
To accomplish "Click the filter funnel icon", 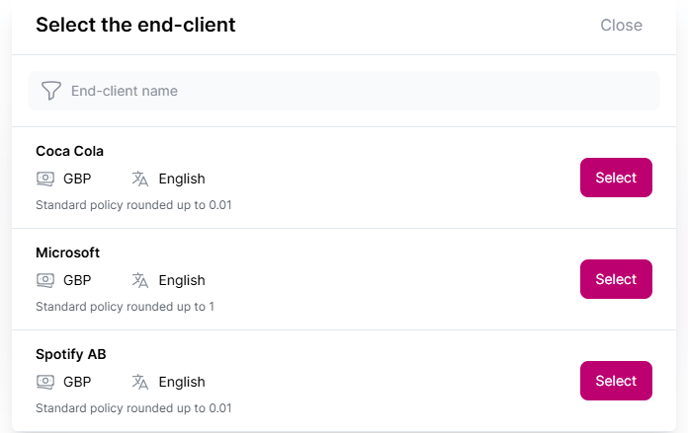I will click(x=51, y=91).
